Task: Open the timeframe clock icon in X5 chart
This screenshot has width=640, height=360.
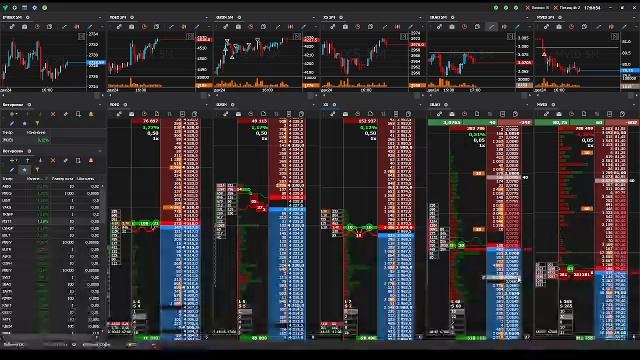Action: pyautogui.click(x=358, y=27)
